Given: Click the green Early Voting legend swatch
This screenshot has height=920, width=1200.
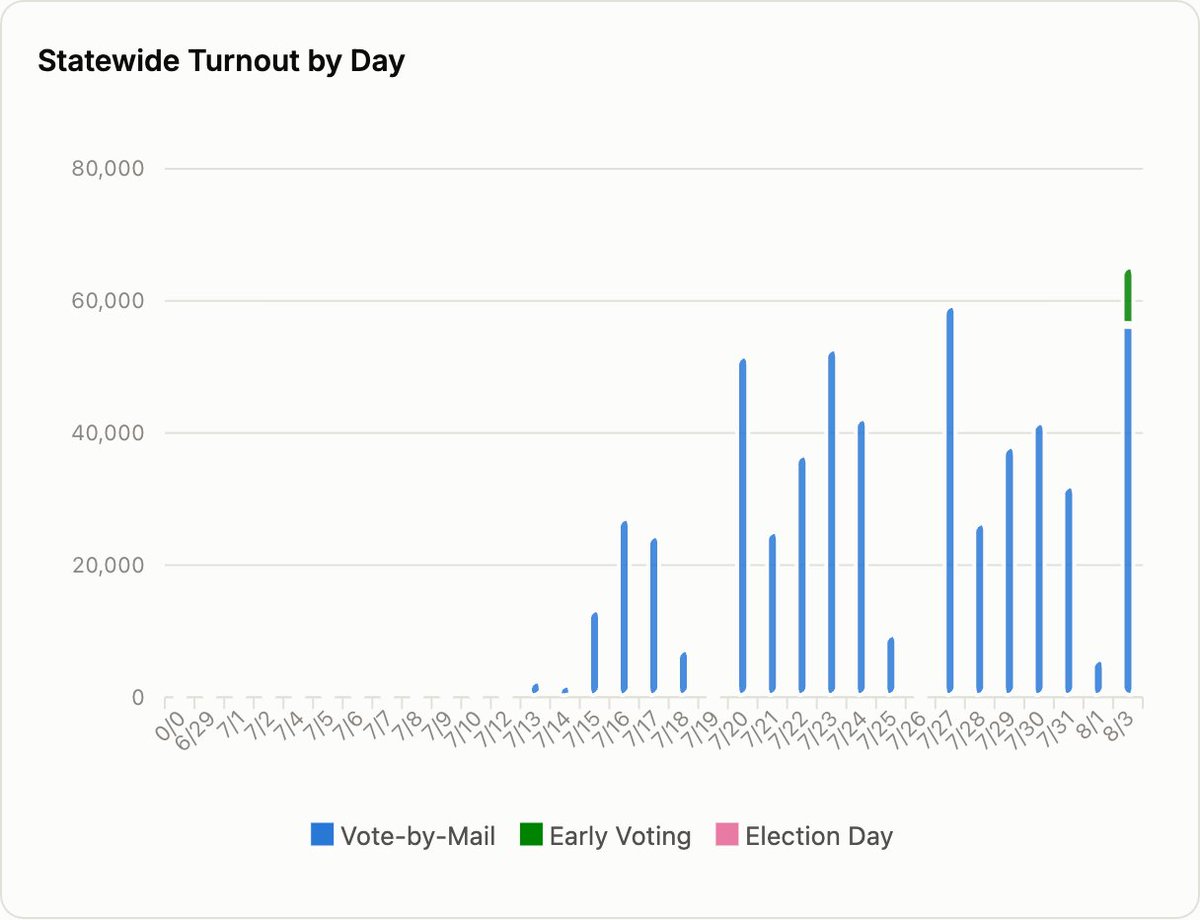Looking at the screenshot, I should click(531, 836).
